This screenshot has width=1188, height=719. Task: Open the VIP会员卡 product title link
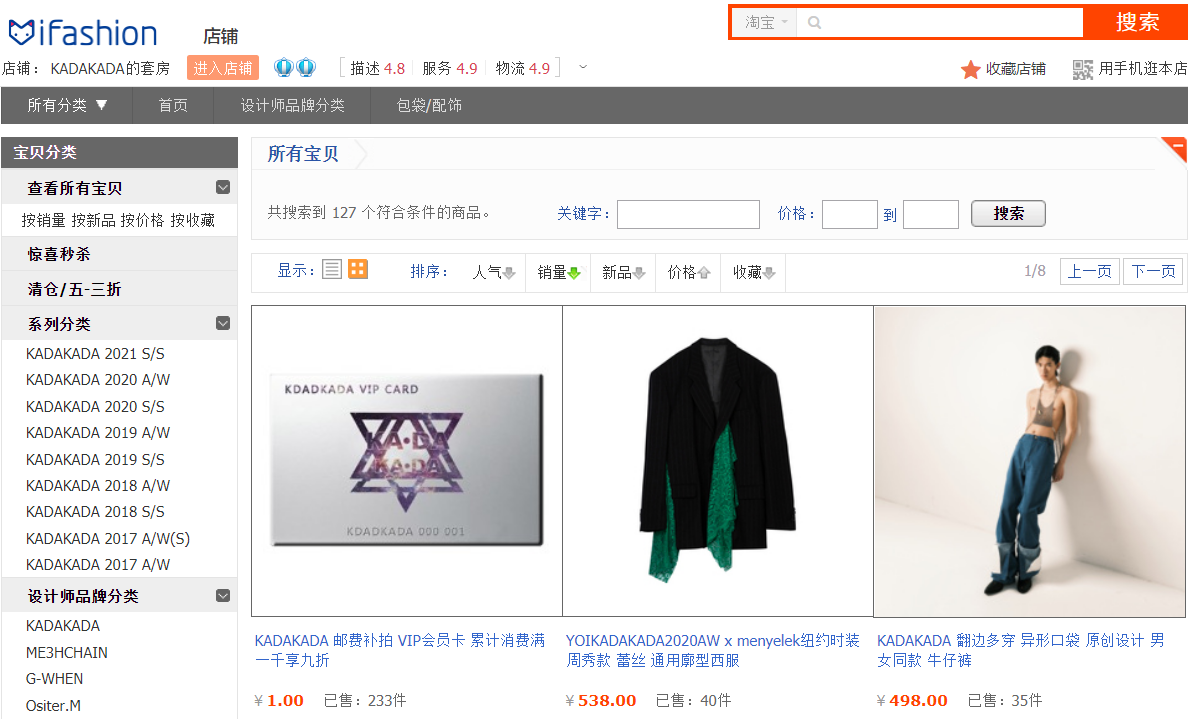click(x=399, y=650)
